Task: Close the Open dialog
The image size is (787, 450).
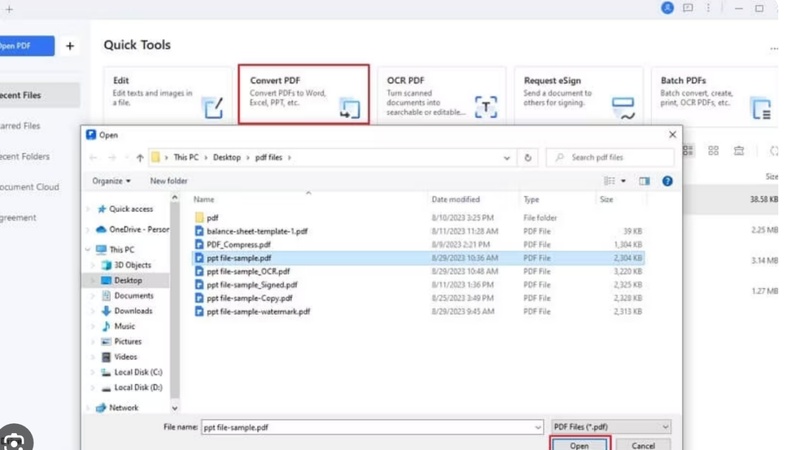Action: click(x=673, y=134)
